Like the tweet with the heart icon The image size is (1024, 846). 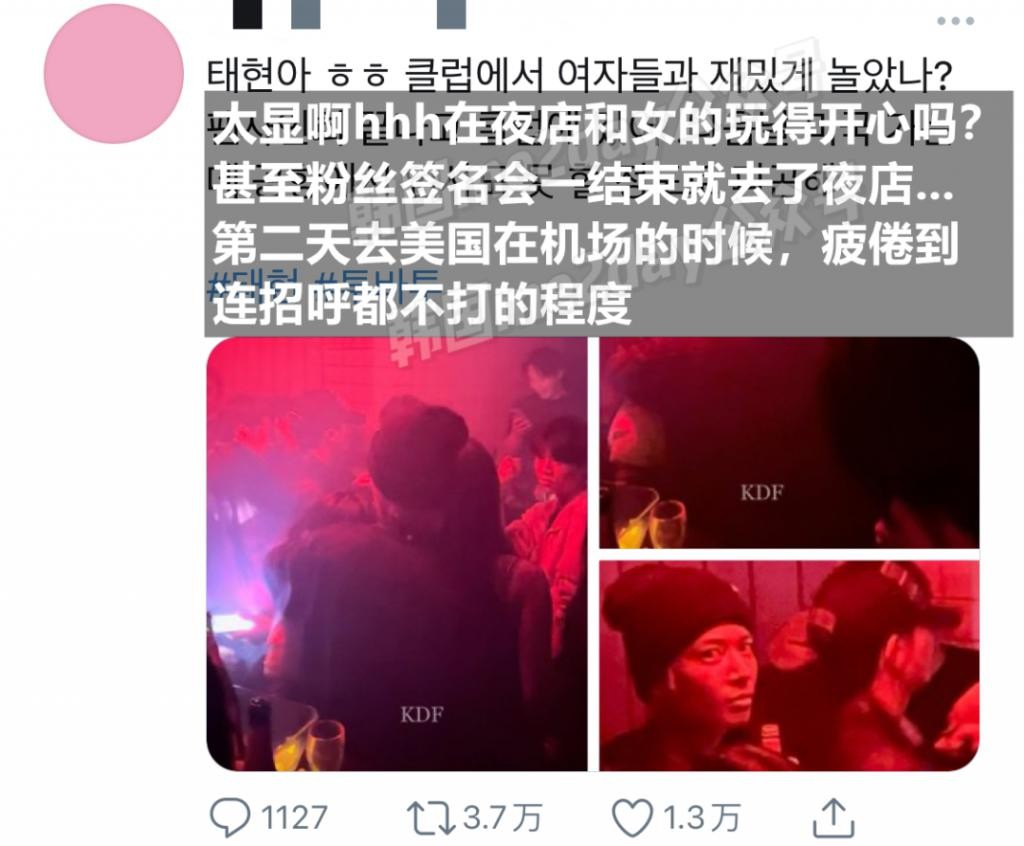tap(632, 817)
